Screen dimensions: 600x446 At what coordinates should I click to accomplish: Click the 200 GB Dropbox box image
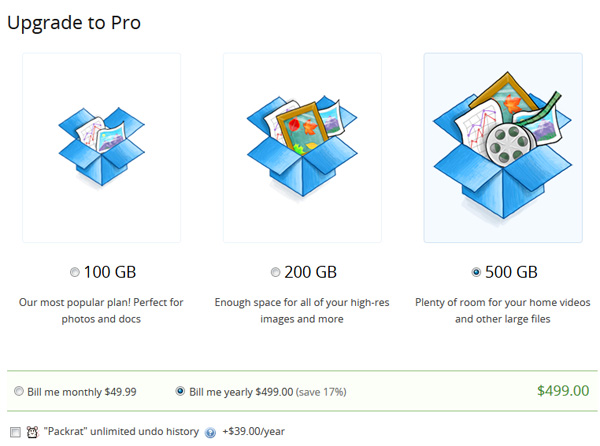[301, 148]
